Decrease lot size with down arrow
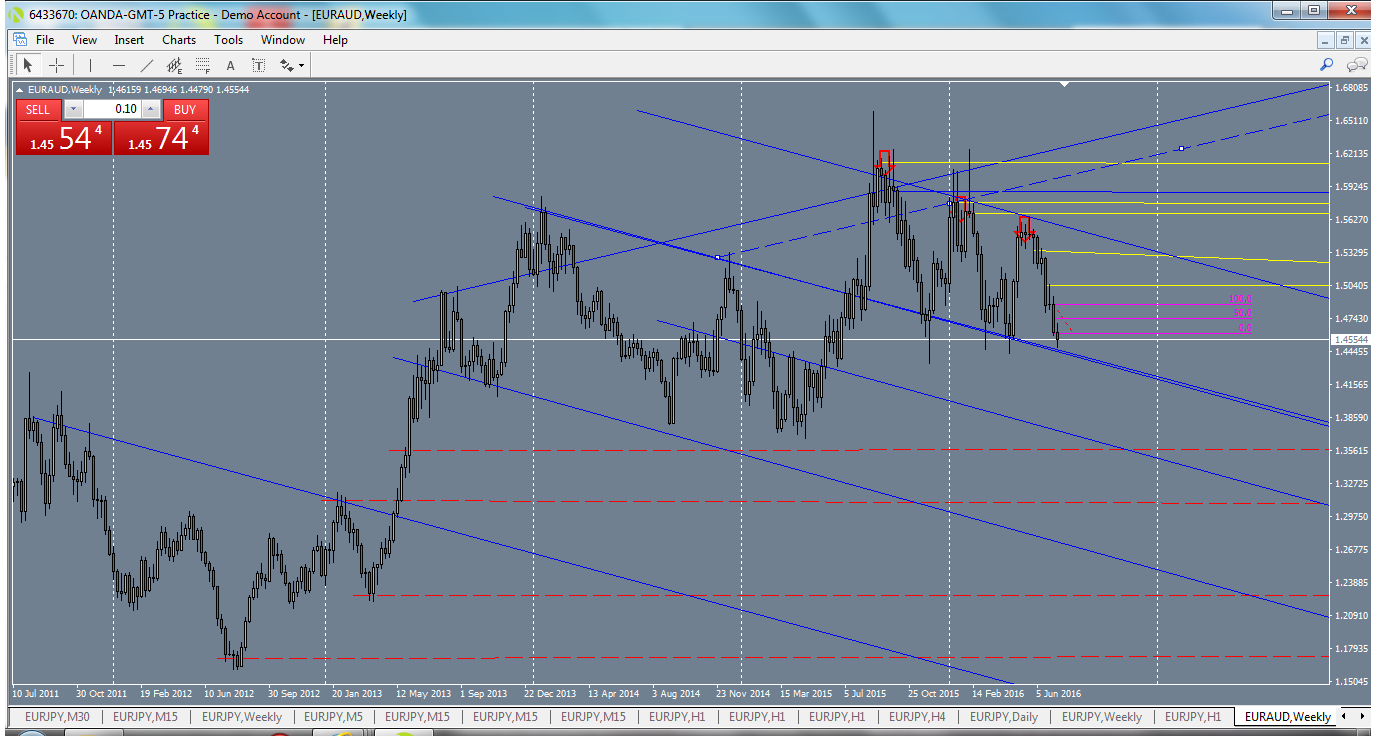 73,109
